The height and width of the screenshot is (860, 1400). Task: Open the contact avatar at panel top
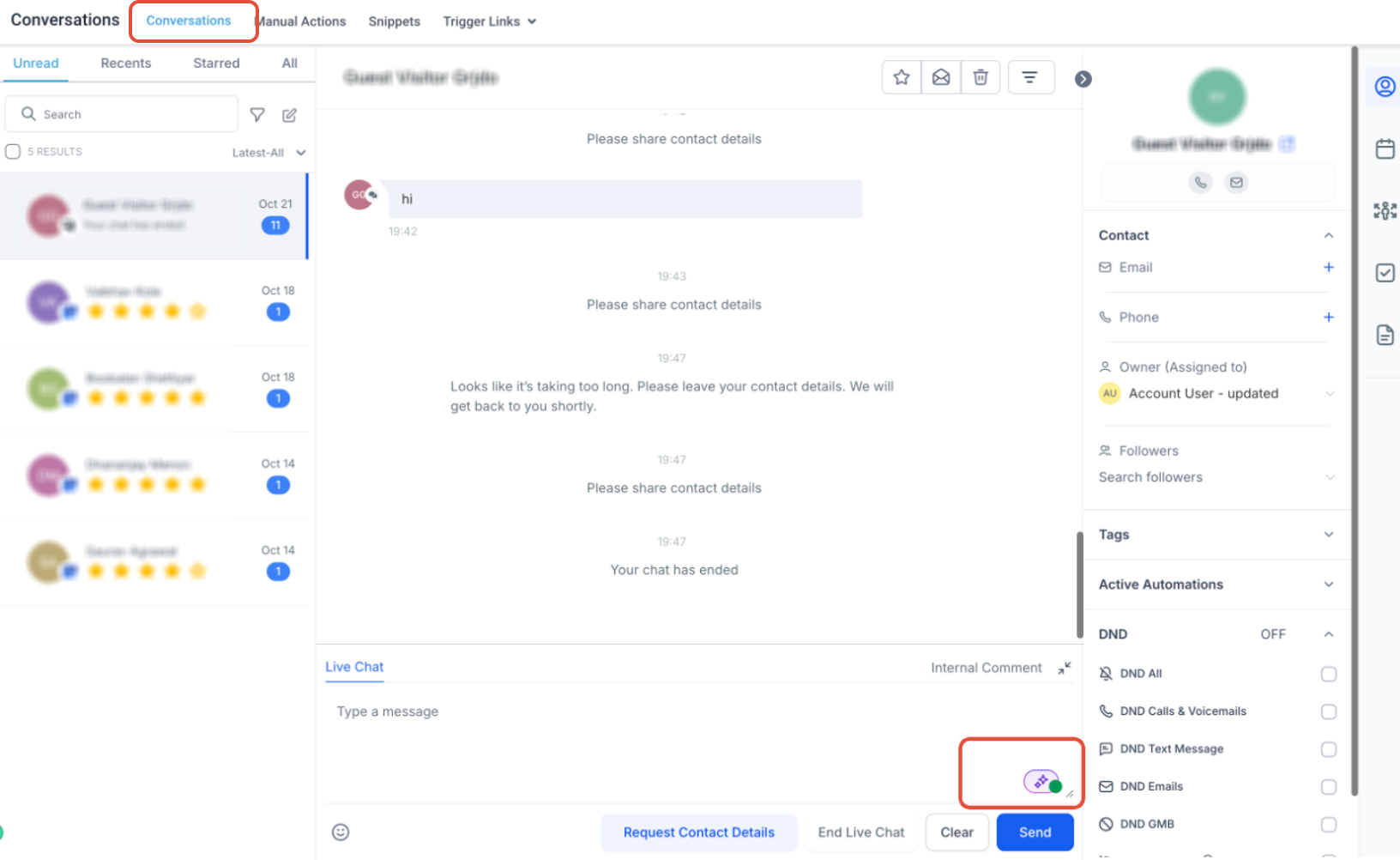(1217, 97)
